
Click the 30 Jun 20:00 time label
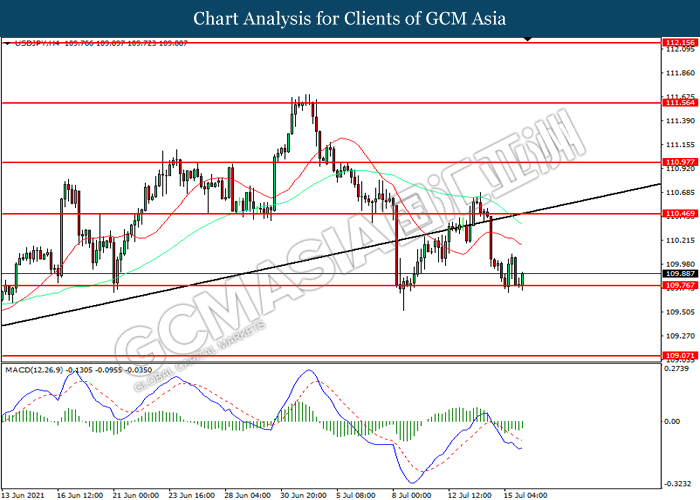click(303, 495)
